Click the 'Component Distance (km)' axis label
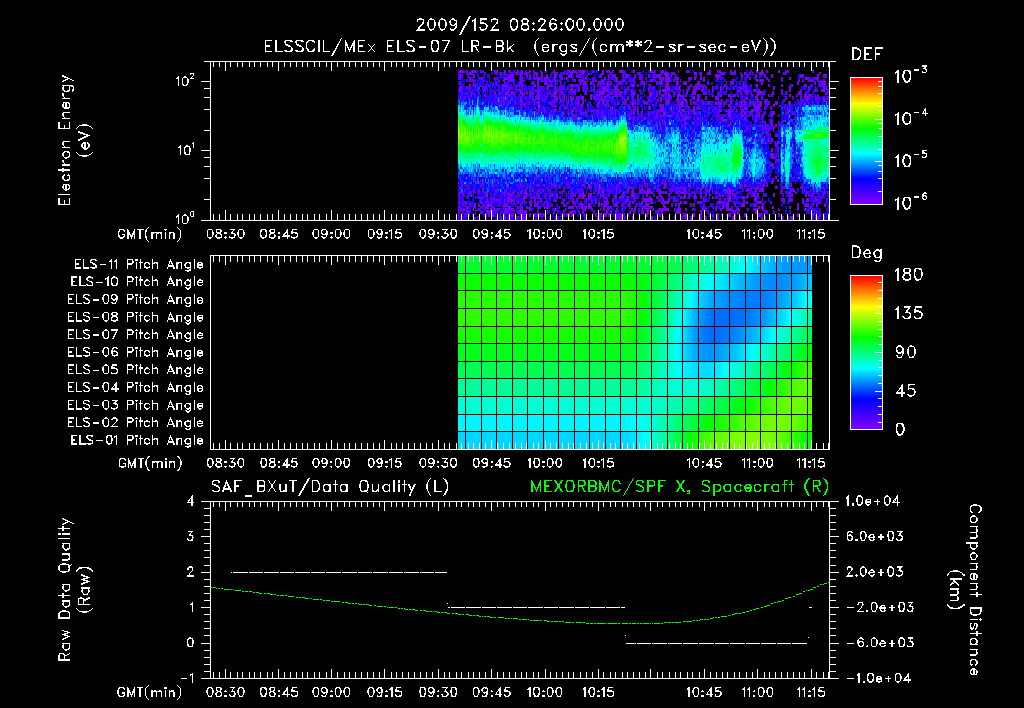The image size is (1024, 708). (x=966, y=590)
